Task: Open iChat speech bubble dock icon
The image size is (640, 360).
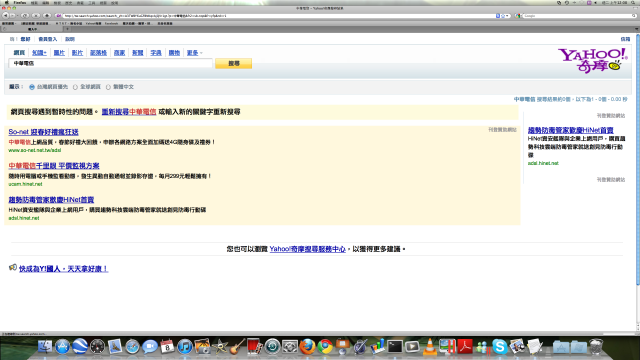Action: click(x=150, y=347)
